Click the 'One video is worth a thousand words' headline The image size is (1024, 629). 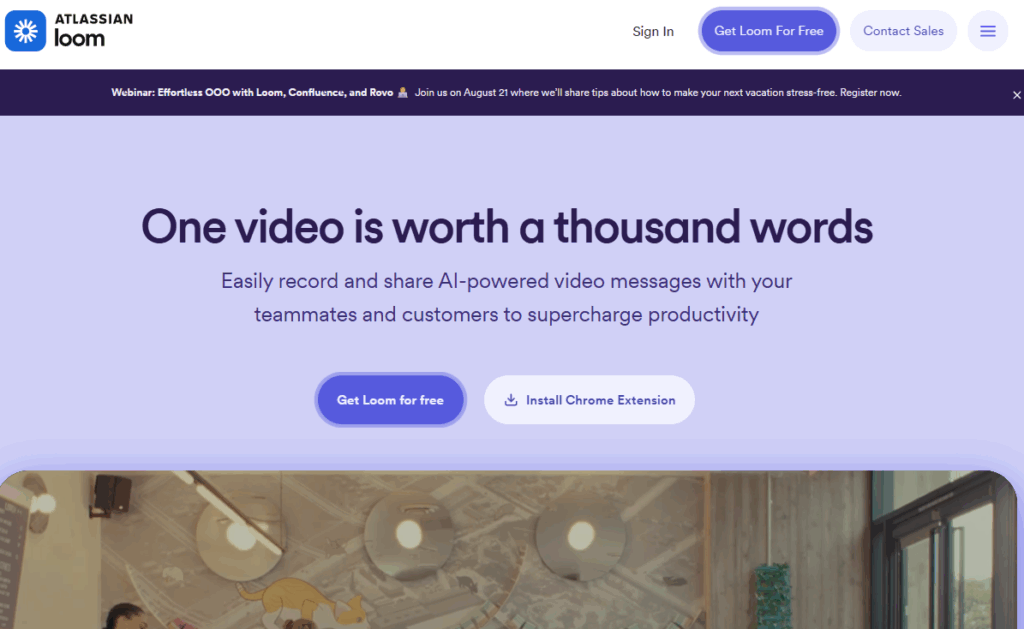tap(507, 227)
